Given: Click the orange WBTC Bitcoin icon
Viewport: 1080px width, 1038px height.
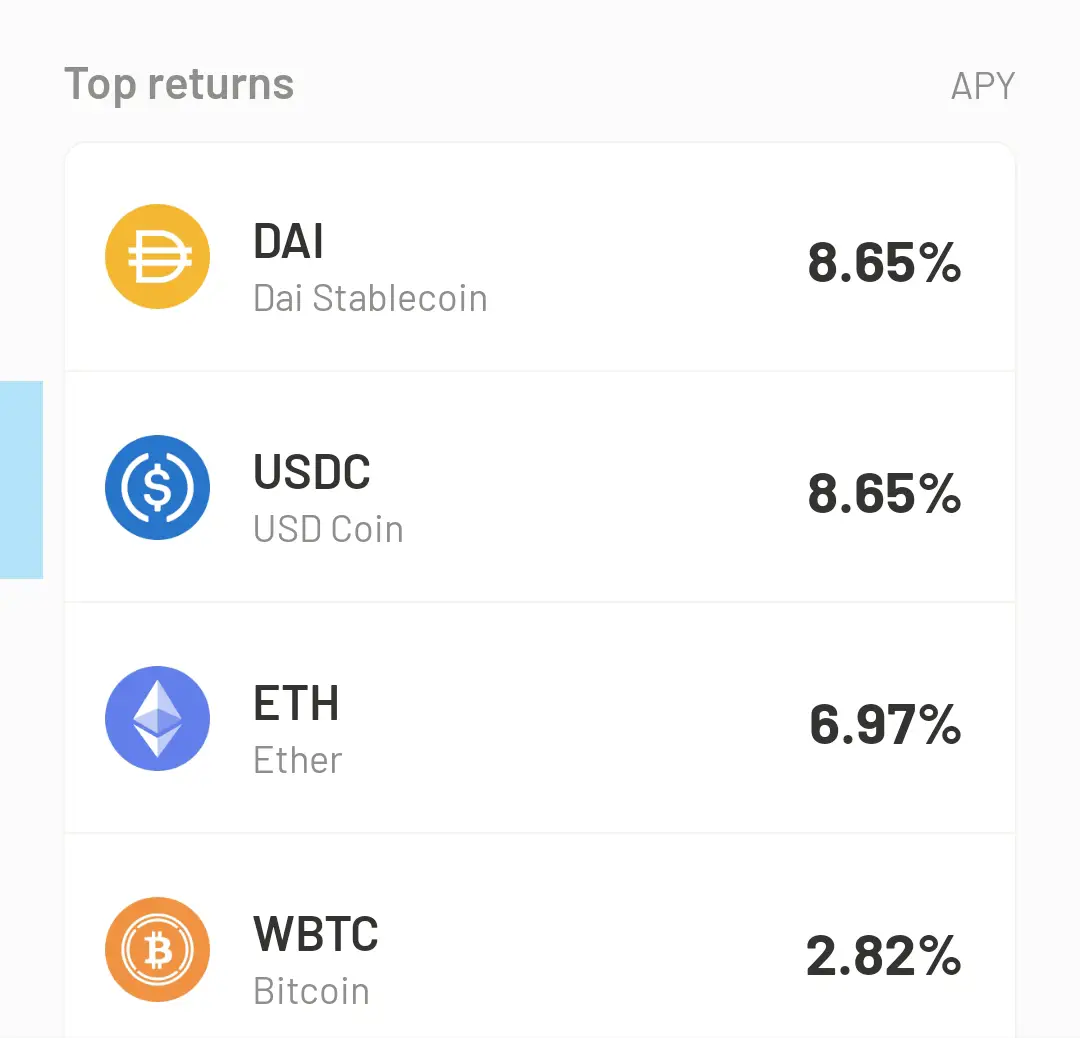Looking at the screenshot, I should point(157,949).
